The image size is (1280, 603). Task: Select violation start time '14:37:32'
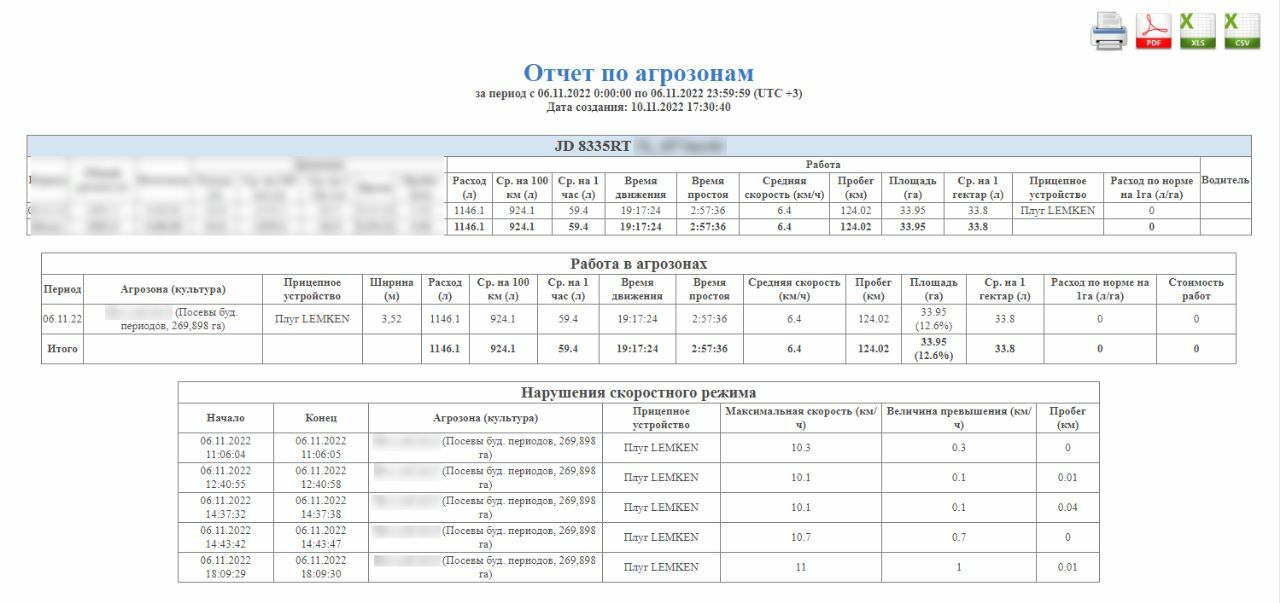(225, 514)
